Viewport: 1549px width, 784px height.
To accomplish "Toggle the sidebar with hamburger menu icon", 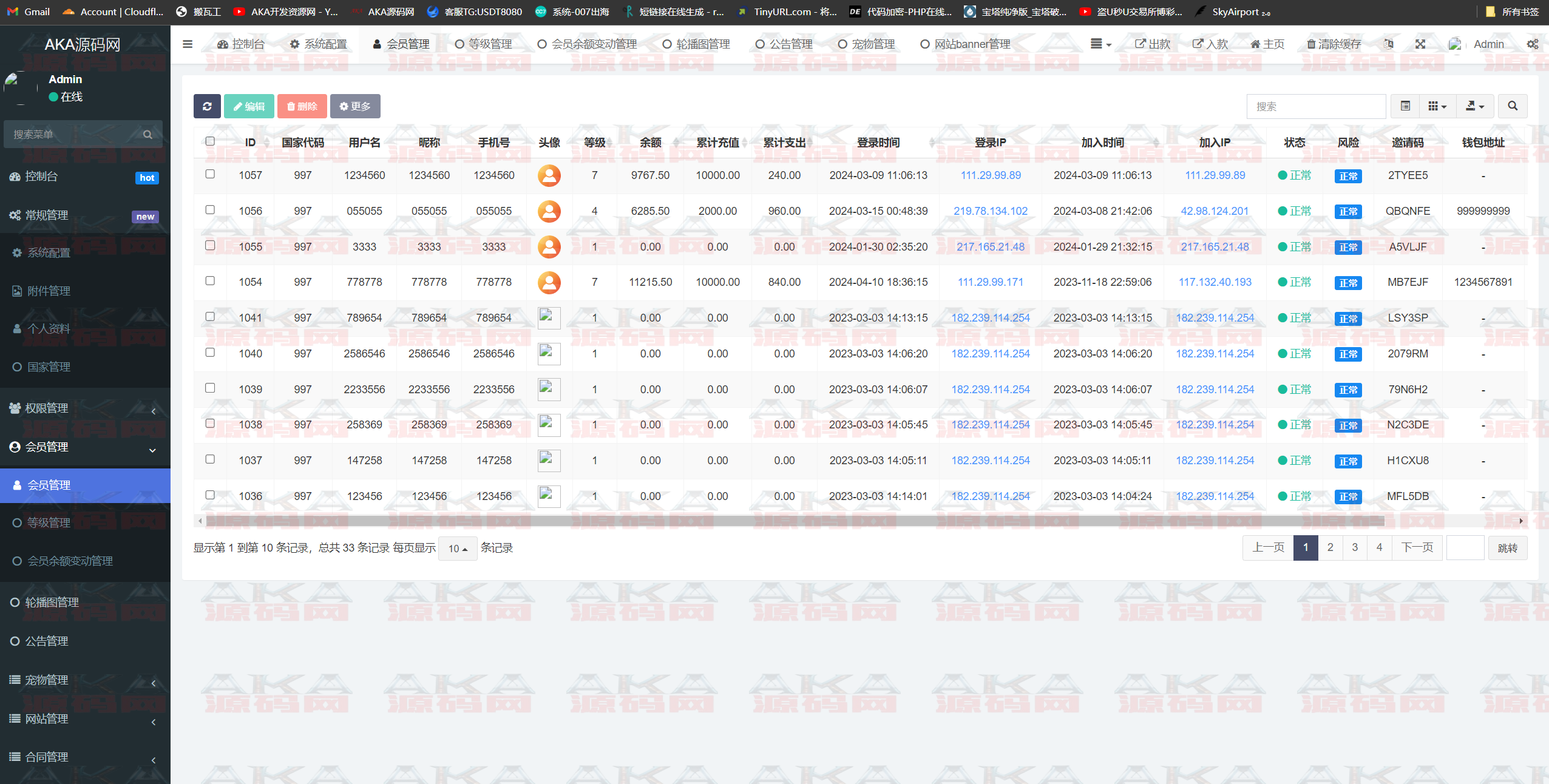I will click(x=188, y=44).
